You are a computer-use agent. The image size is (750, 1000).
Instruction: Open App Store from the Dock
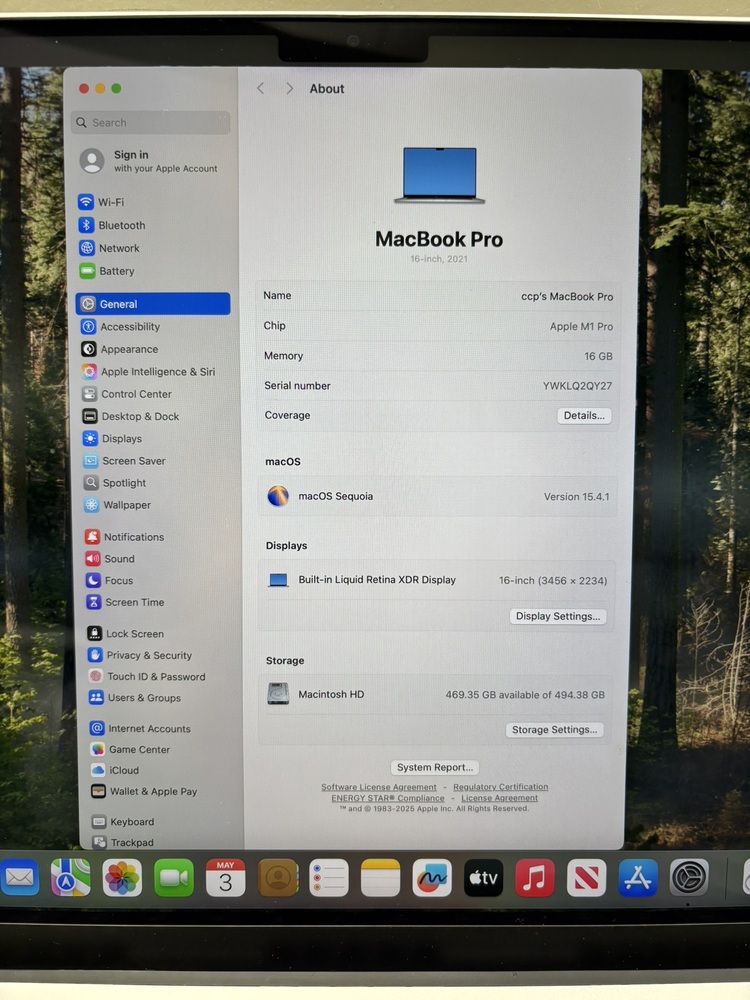tap(638, 878)
